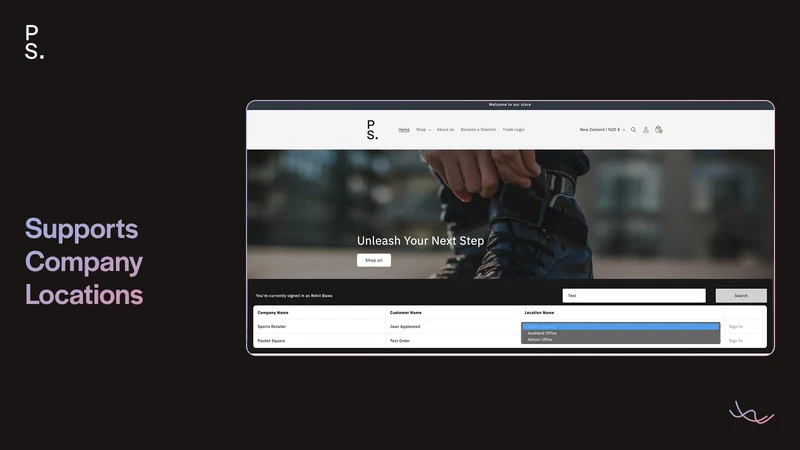Click the PS. store logo in header

372,130
